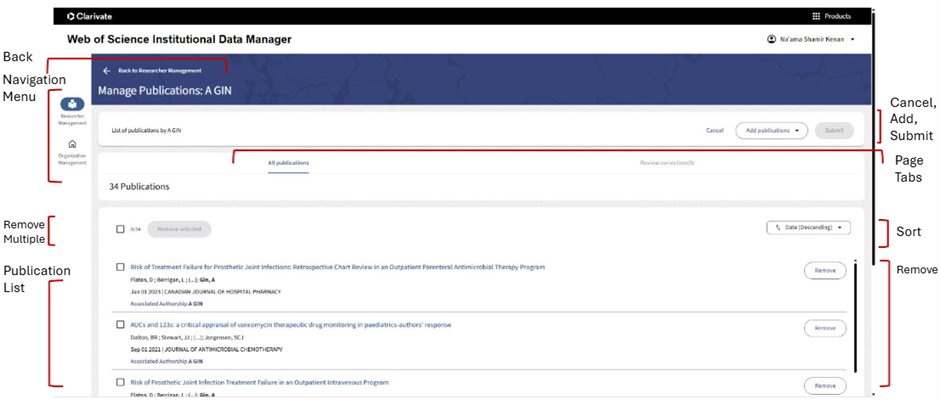The height and width of the screenshot is (405, 940).
Task: Open the Risk of Treatment Failure publication title
Action: point(338,267)
